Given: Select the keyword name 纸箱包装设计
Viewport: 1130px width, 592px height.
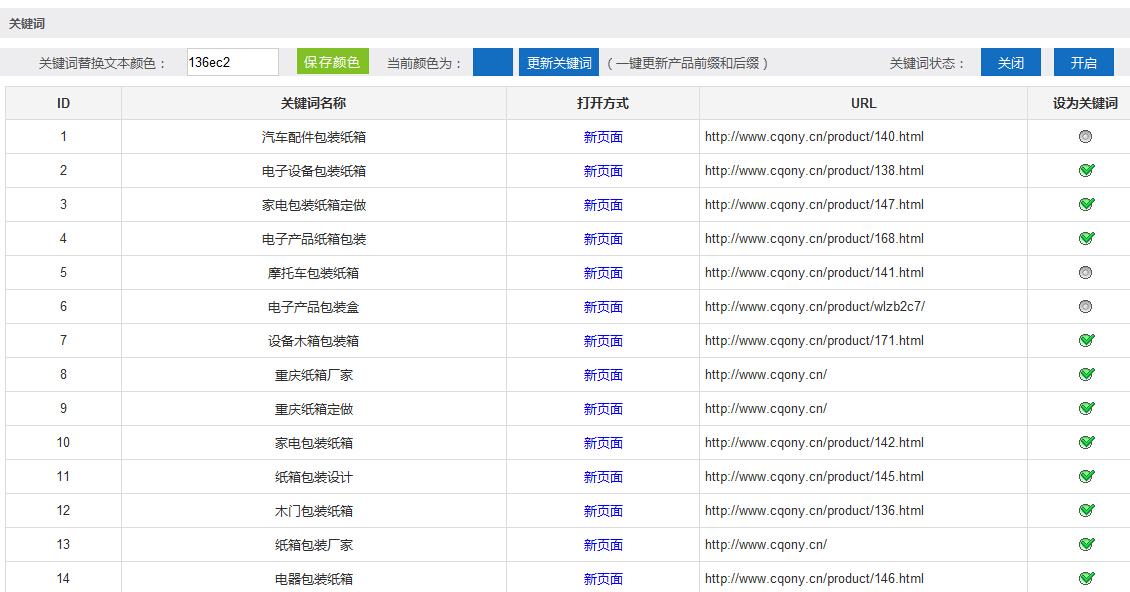Looking at the screenshot, I should tap(313, 477).
